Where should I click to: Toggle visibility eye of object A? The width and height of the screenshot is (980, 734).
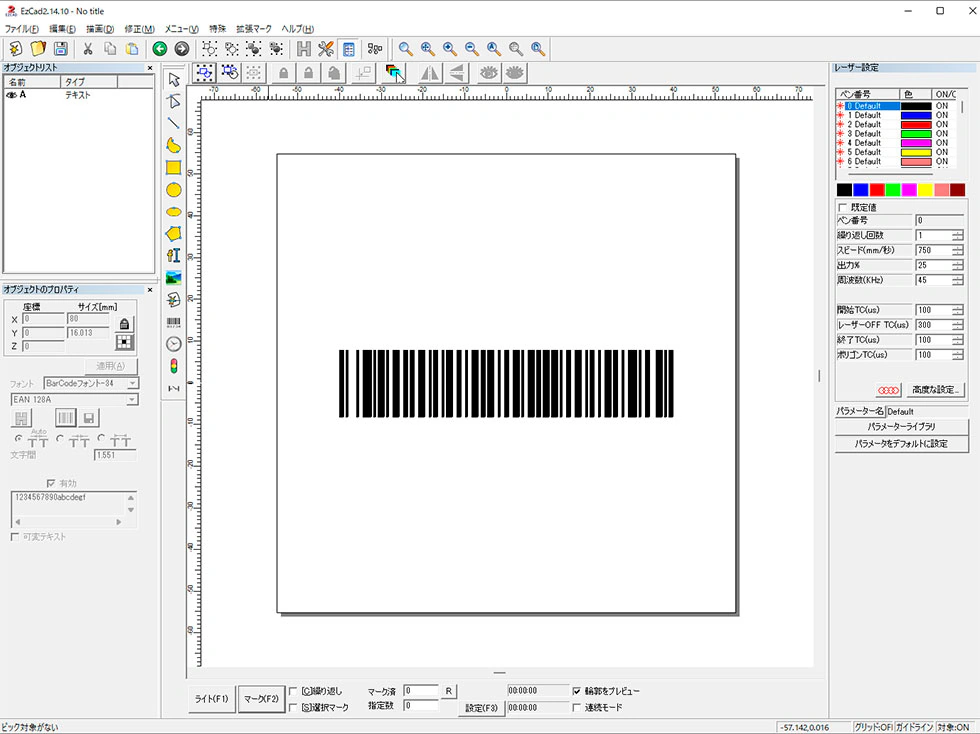(x=11, y=95)
